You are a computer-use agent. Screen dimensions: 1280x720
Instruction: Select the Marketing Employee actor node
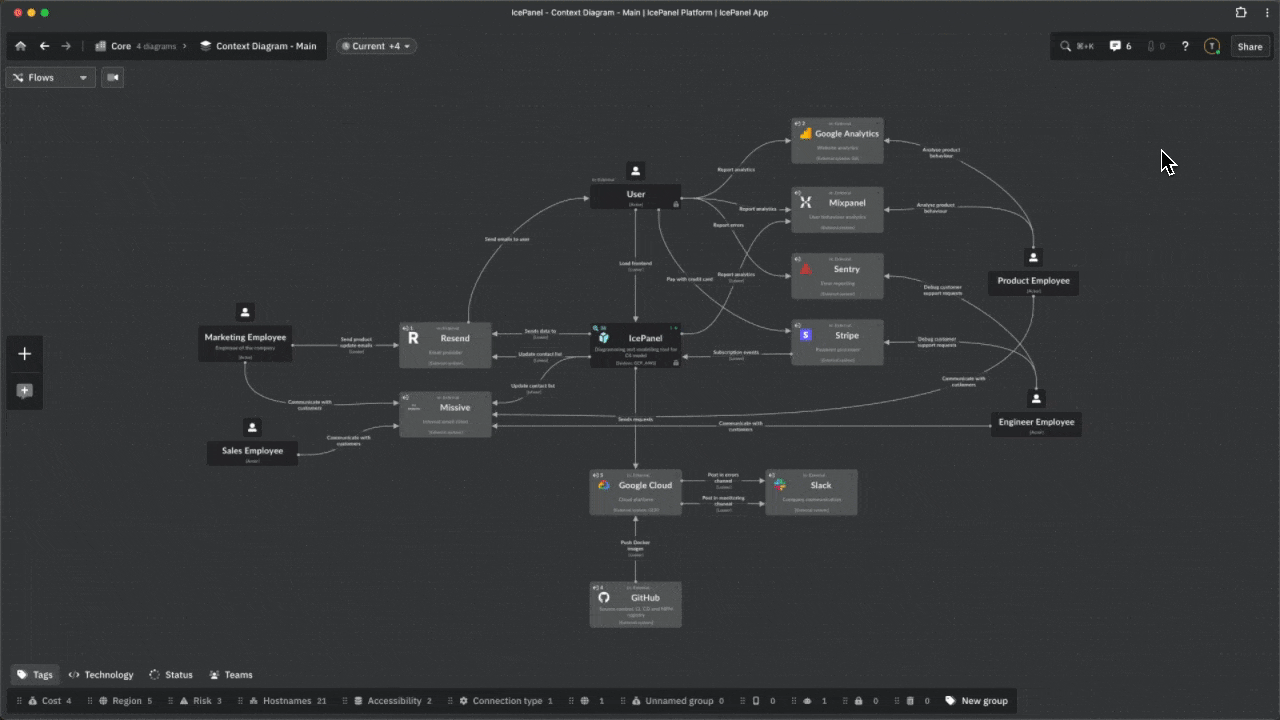pyautogui.click(x=245, y=344)
